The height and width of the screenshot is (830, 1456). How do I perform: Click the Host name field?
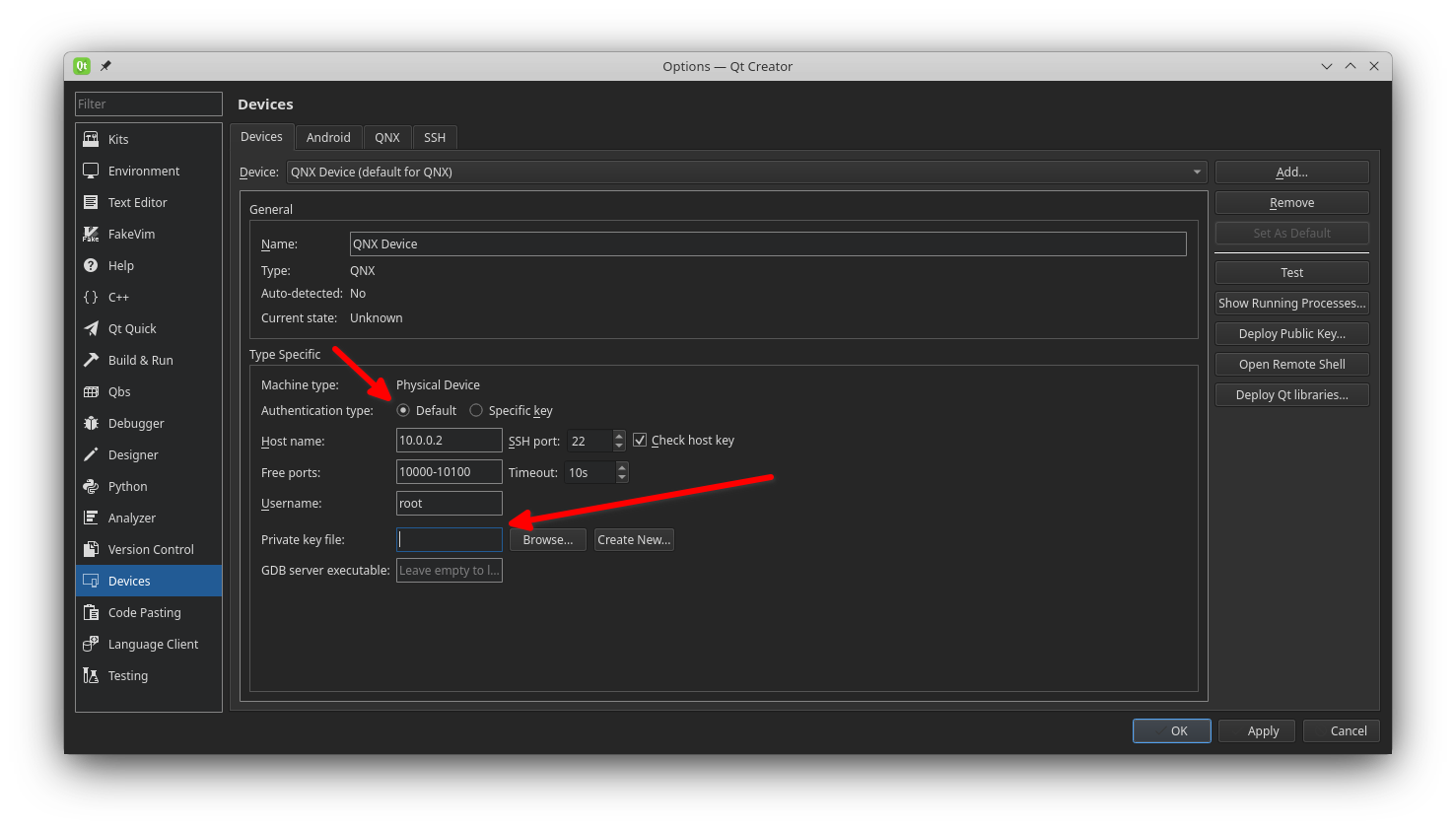(x=450, y=441)
